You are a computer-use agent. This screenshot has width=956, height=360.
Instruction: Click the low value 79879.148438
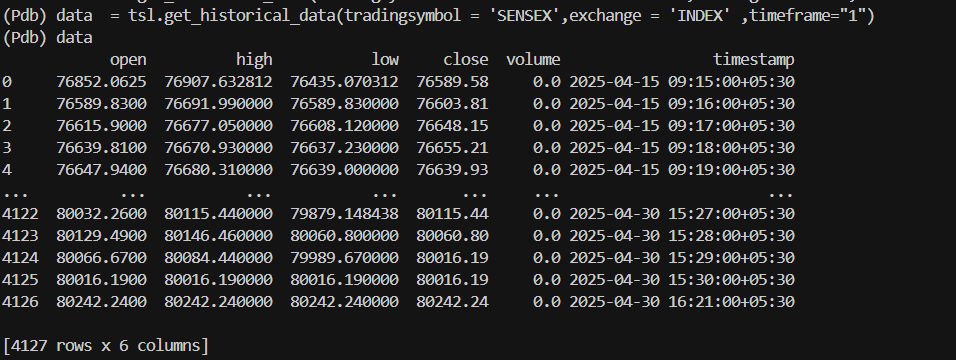point(344,214)
